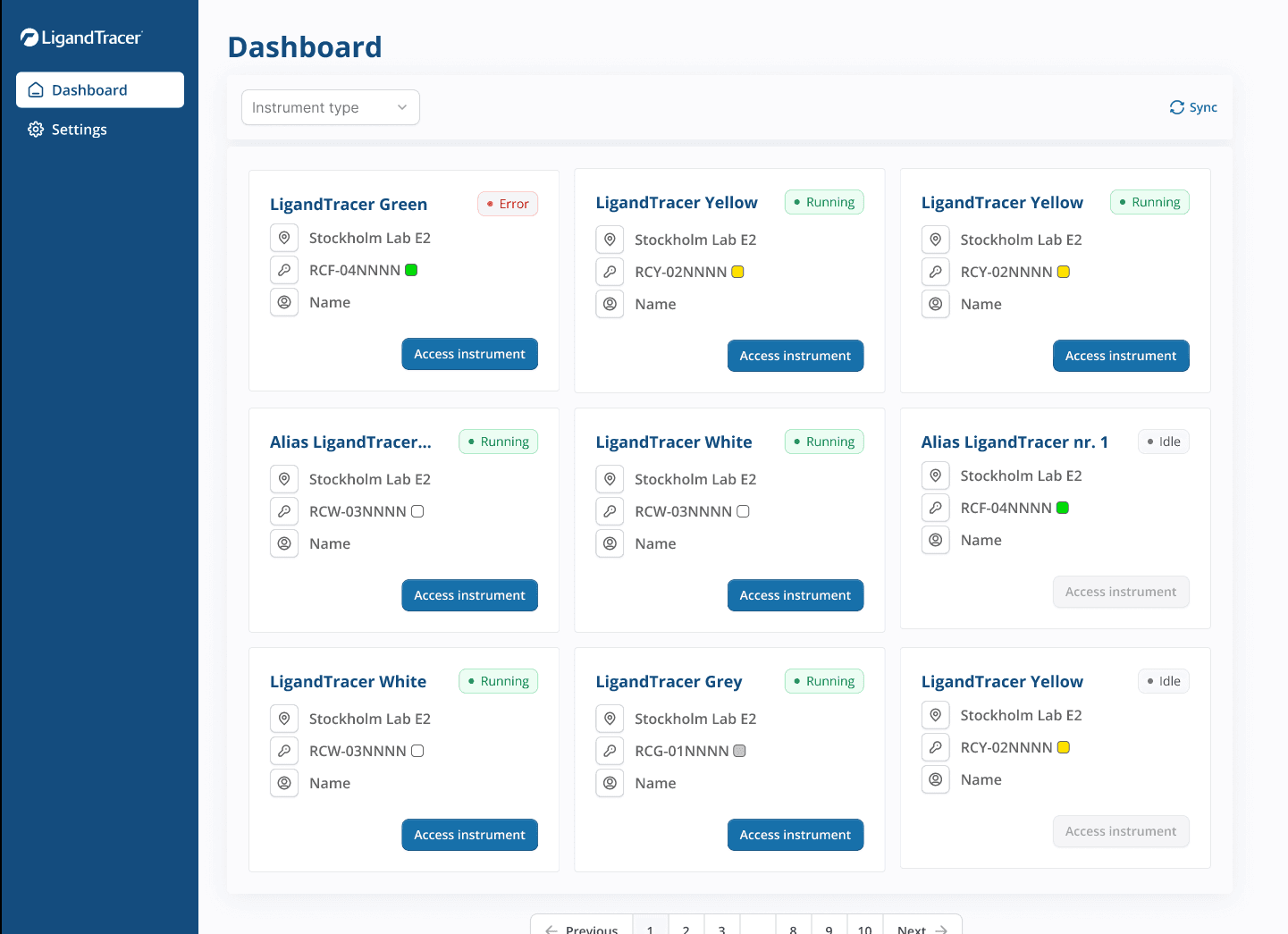Click location pin icon in LigandTracer Green card
The height and width of the screenshot is (934, 1288).
pyautogui.click(x=284, y=238)
